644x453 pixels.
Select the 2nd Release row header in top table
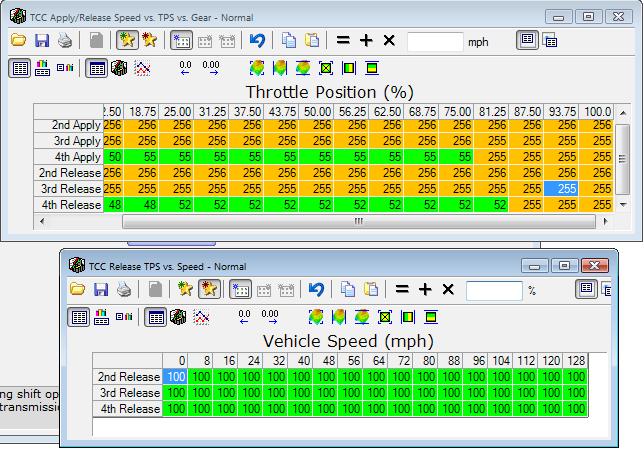[67, 173]
